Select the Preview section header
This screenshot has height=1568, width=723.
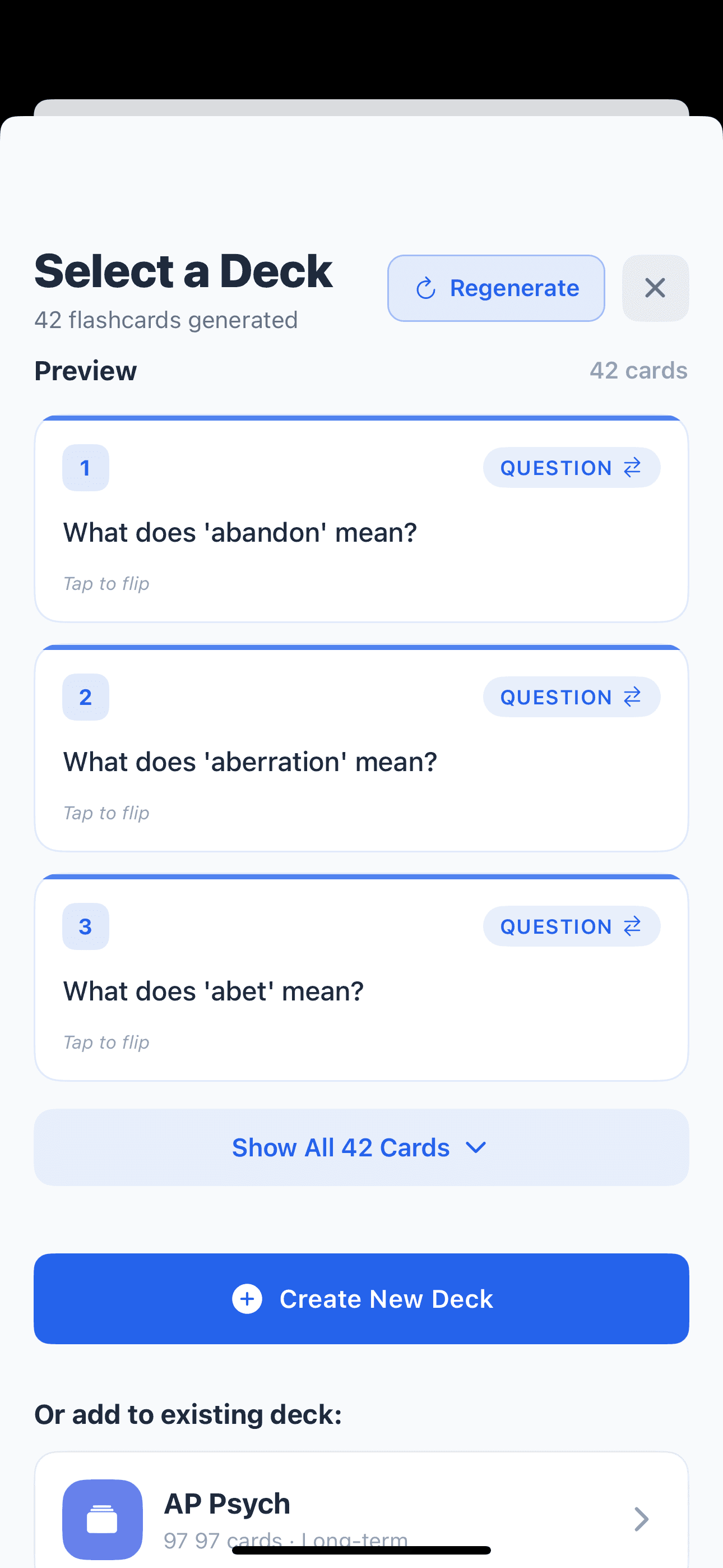85,370
